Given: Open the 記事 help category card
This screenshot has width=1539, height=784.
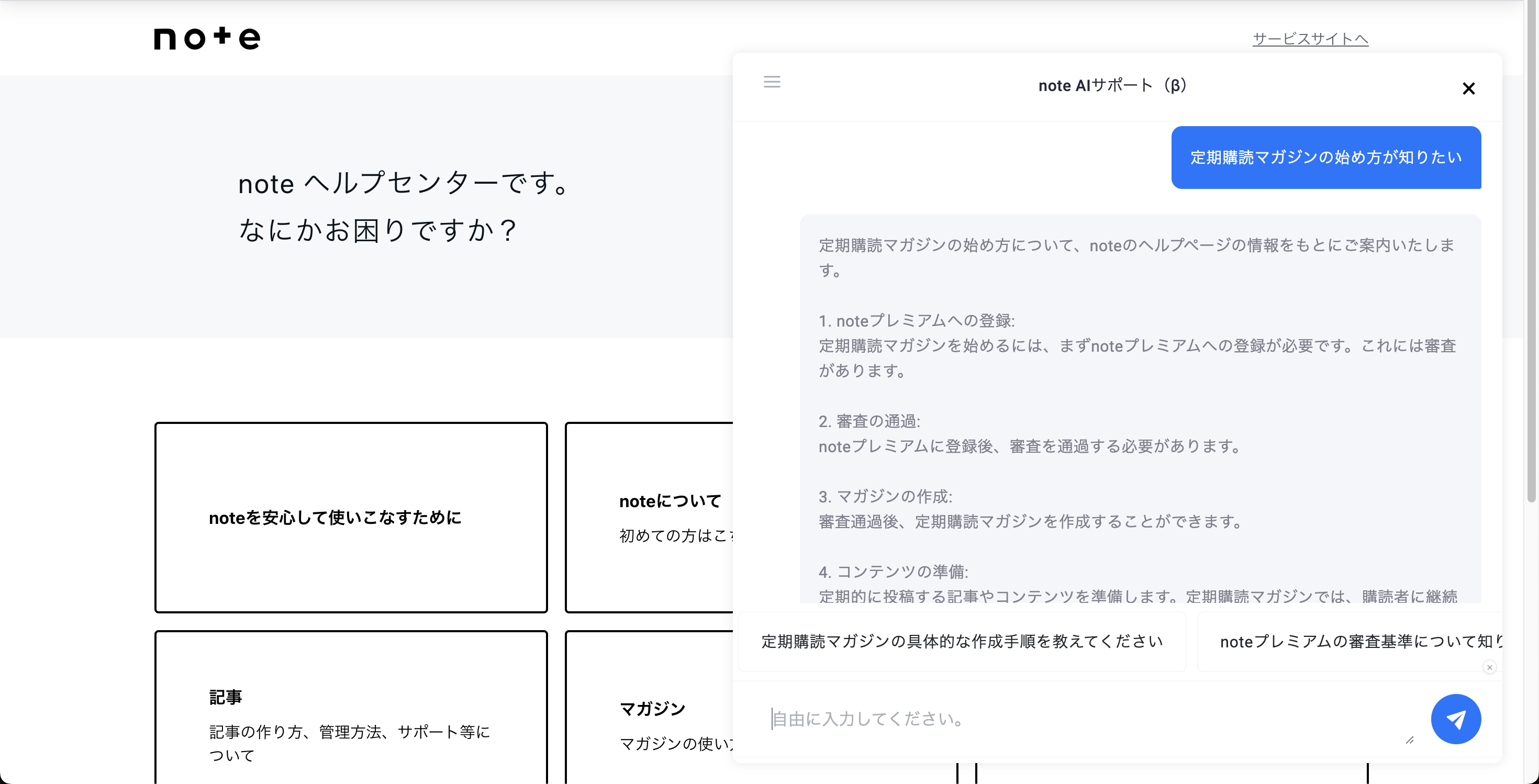Looking at the screenshot, I should coord(351,707).
